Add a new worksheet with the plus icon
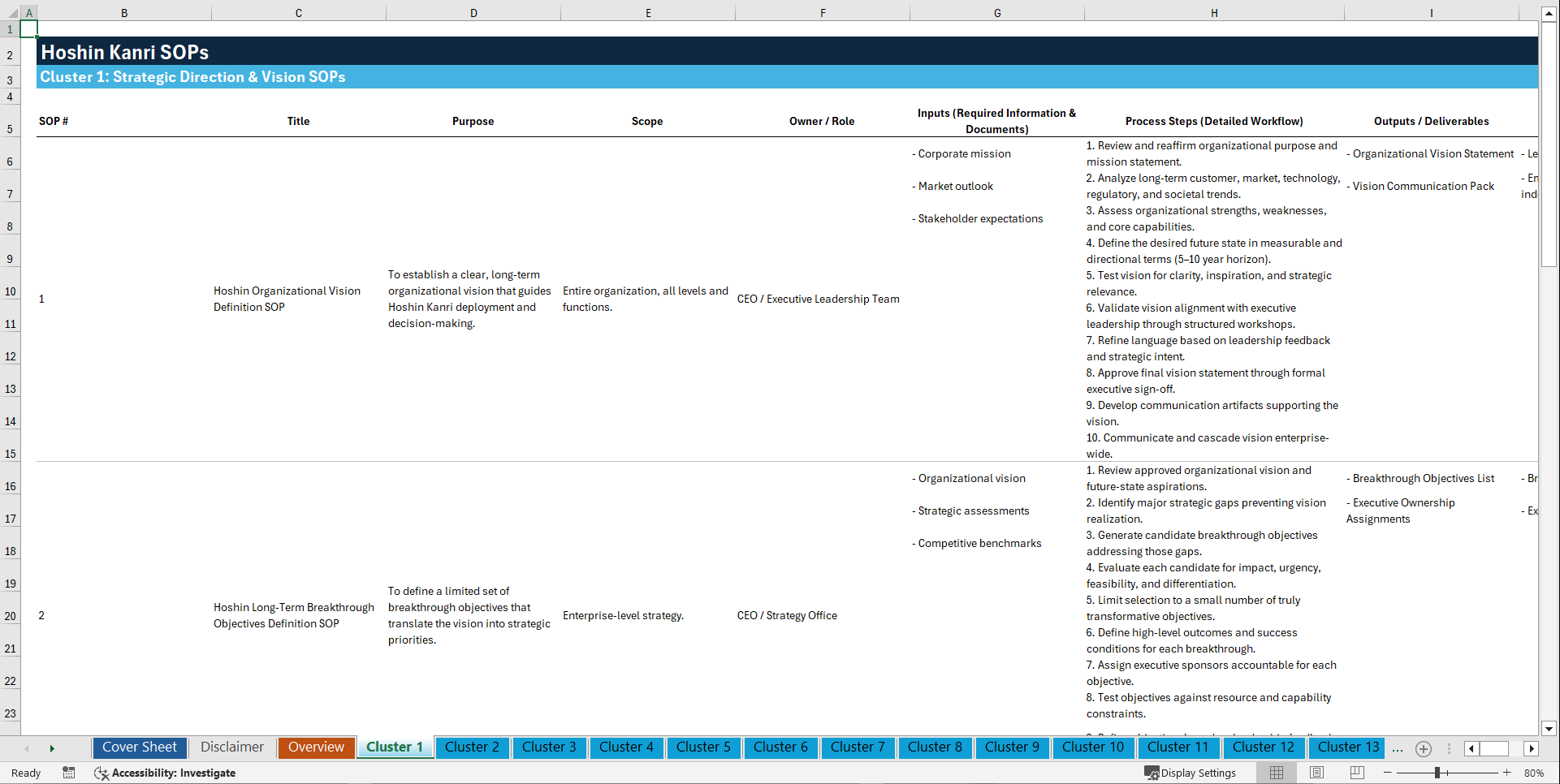Image resolution: width=1560 pixels, height=784 pixels. (1423, 748)
